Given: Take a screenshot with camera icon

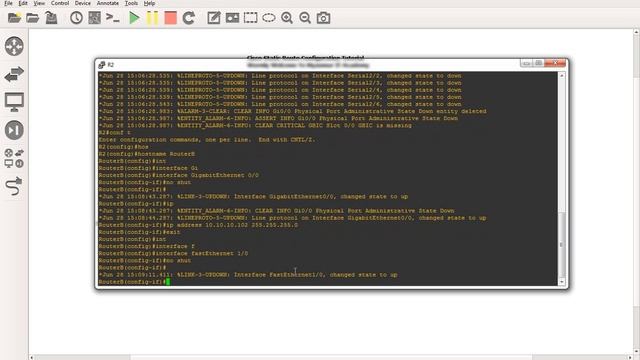Looking at the screenshot, I should (x=323, y=18).
